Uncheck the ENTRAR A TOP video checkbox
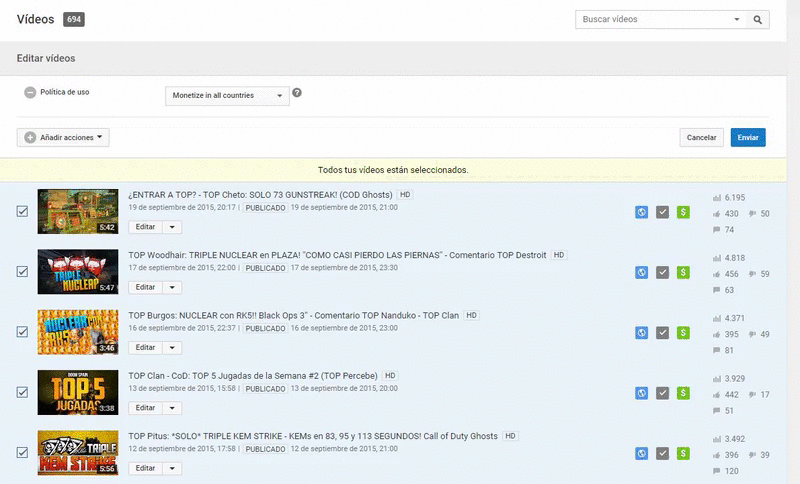The height and width of the screenshot is (484, 800). click(x=22, y=211)
